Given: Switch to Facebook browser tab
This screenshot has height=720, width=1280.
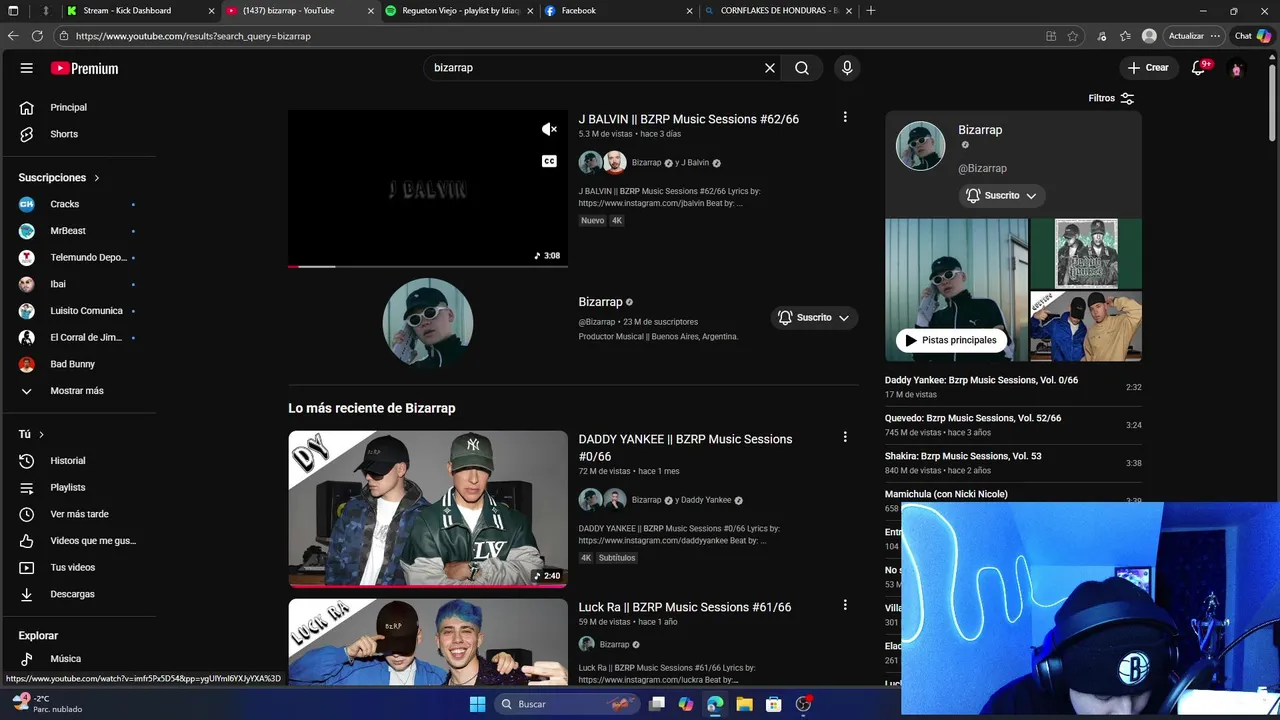Looking at the screenshot, I should (618, 11).
